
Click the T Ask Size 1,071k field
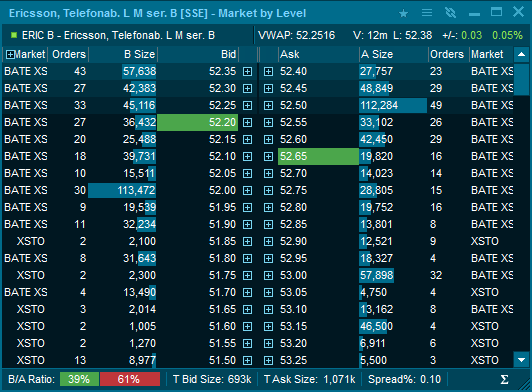tap(309, 379)
